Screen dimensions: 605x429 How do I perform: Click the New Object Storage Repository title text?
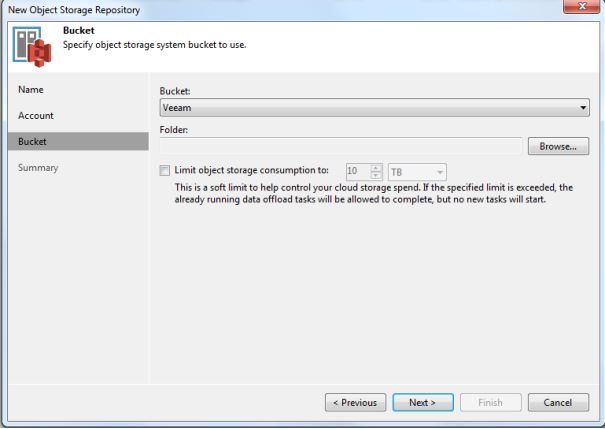point(74,10)
